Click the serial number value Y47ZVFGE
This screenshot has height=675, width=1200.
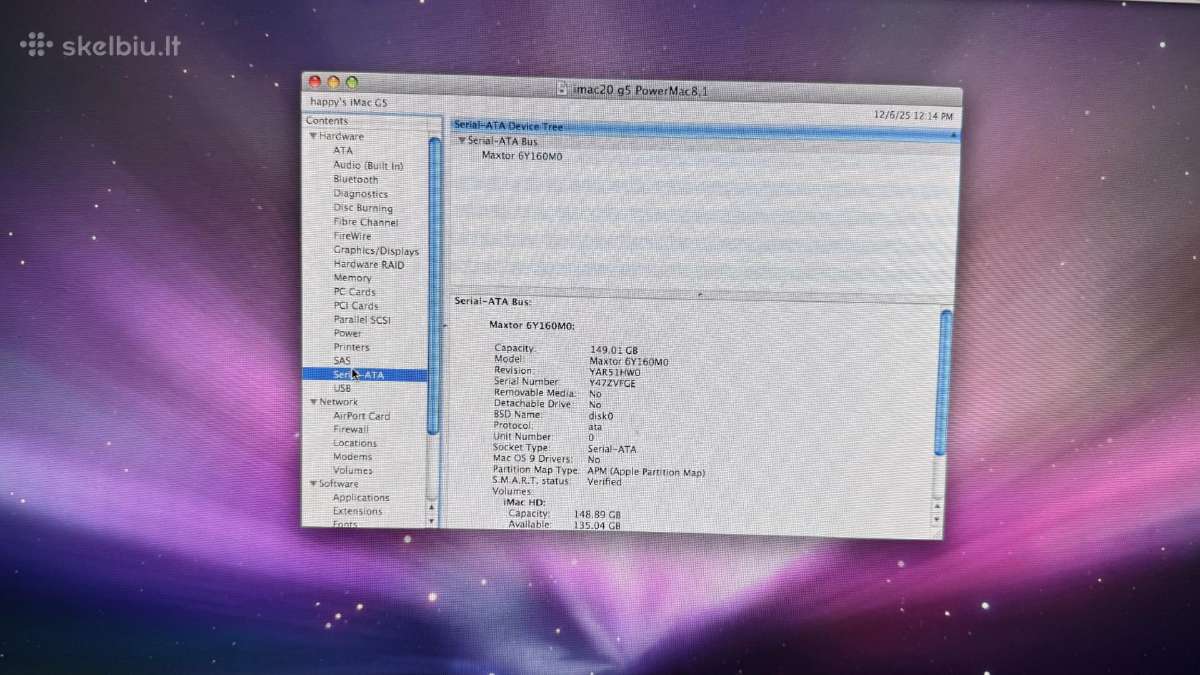pos(612,383)
